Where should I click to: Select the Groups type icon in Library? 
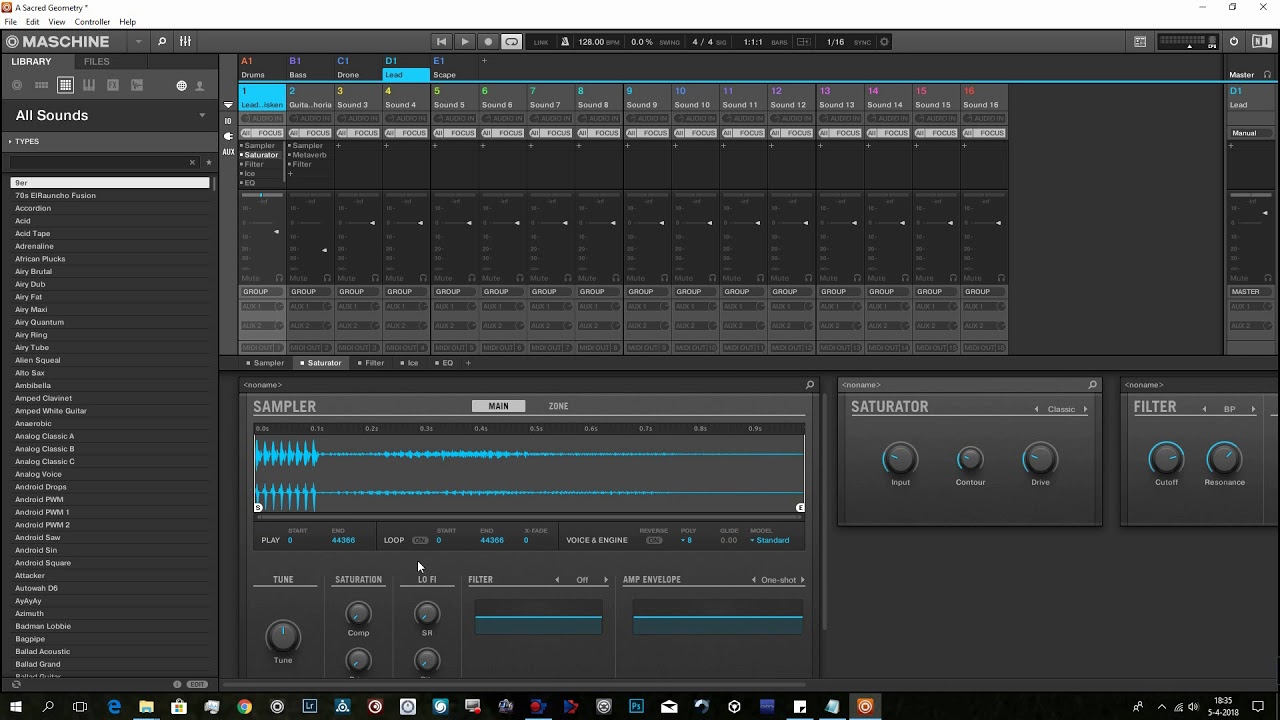coord(41,86)
